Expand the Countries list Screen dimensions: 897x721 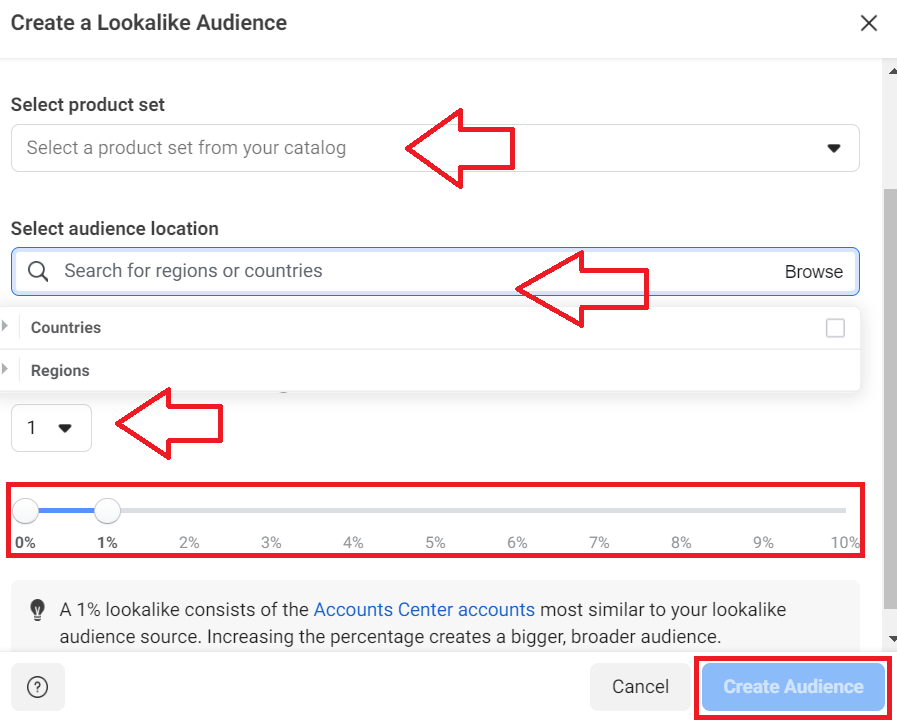pyautogui.click(x=5, y=326)
